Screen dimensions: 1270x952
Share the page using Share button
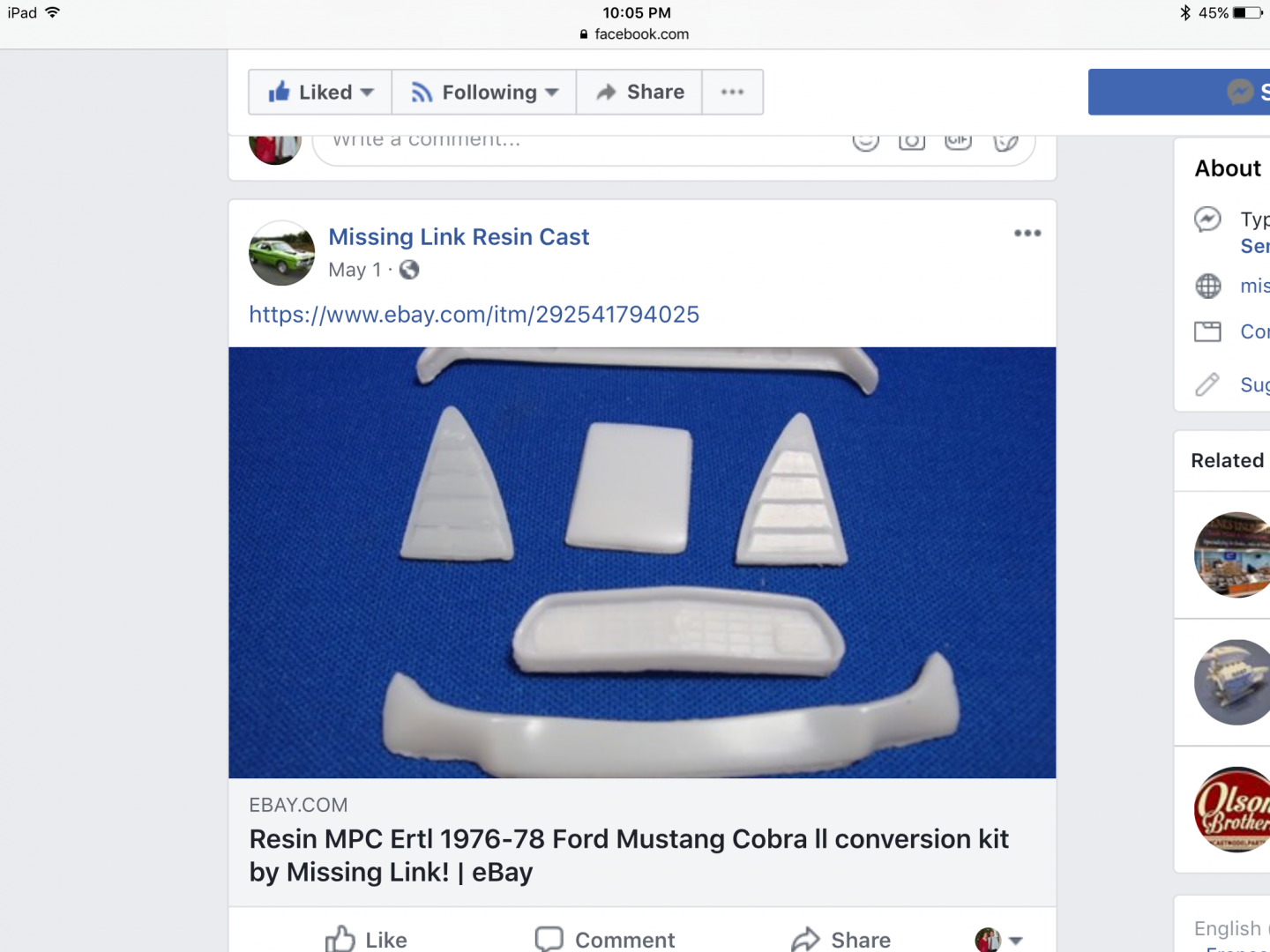(639, 93)
